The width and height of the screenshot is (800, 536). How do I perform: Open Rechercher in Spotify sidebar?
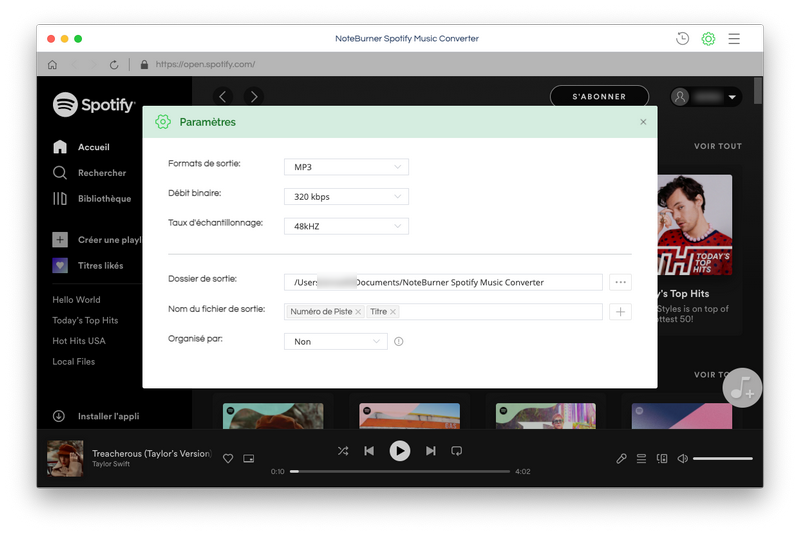pos(89,173)
